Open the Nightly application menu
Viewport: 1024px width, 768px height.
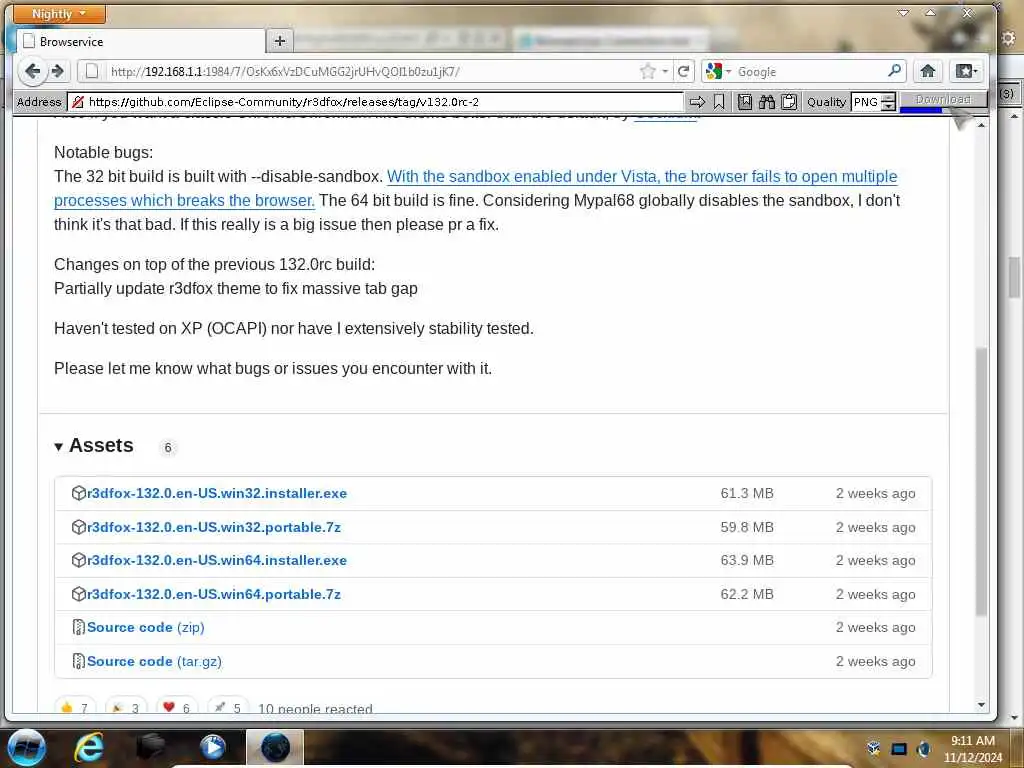(x=59, y=14)
